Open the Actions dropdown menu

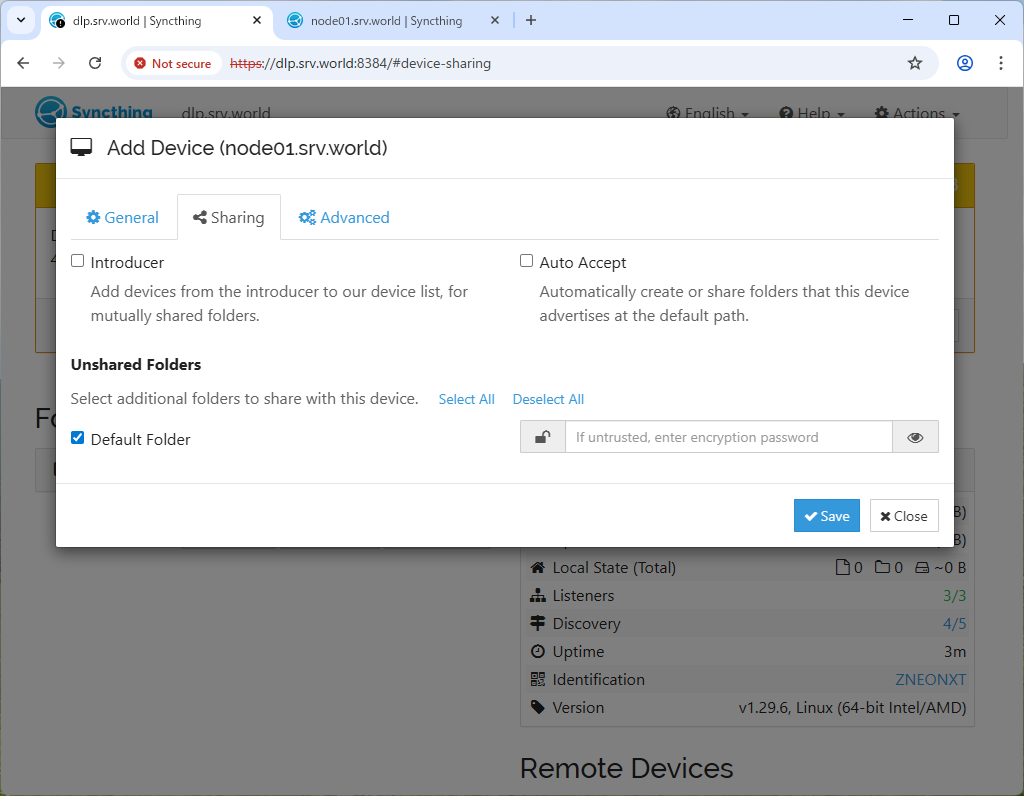click(x=917, y=114)
